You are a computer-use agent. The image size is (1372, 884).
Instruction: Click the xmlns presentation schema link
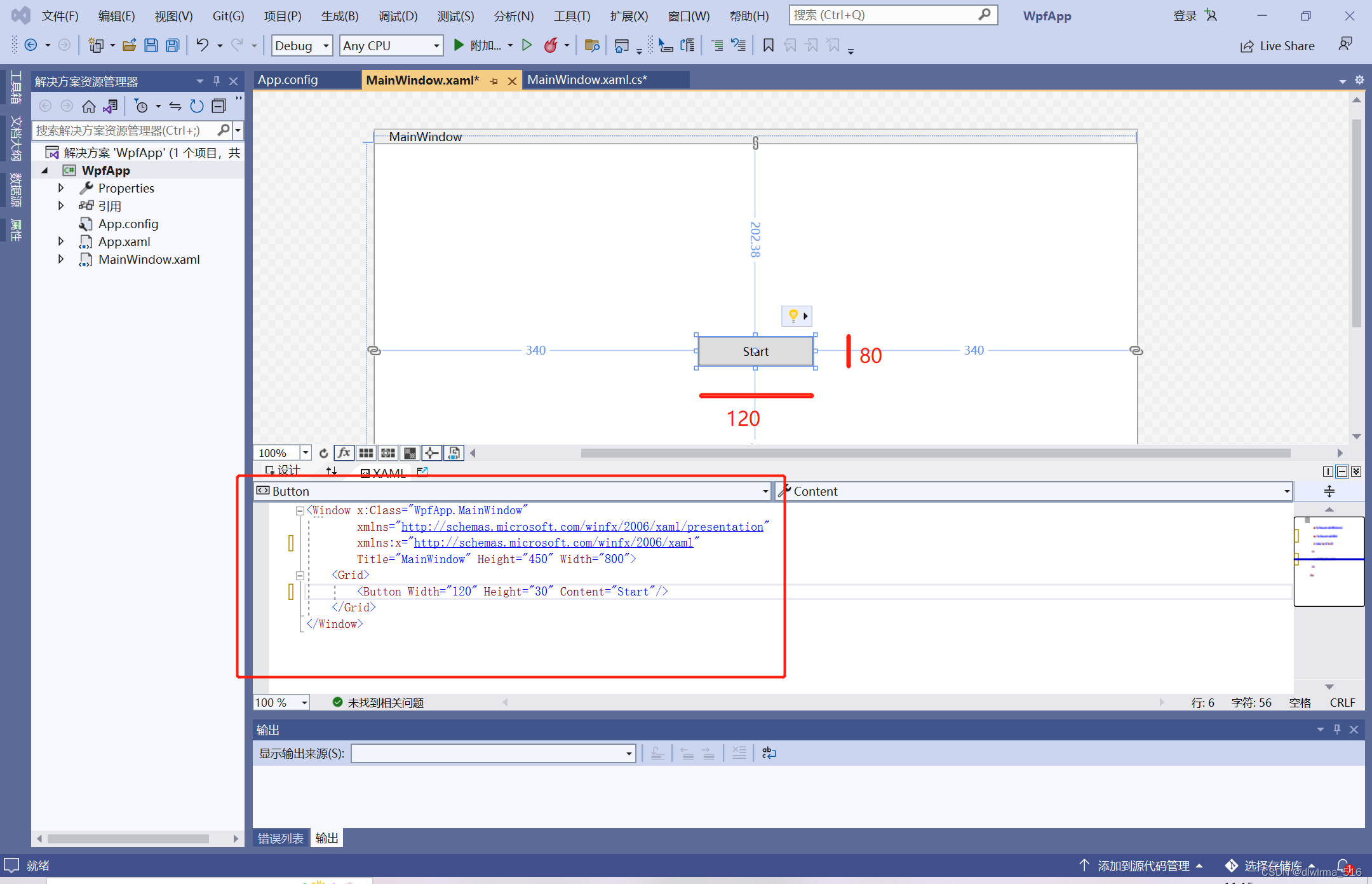582,527
